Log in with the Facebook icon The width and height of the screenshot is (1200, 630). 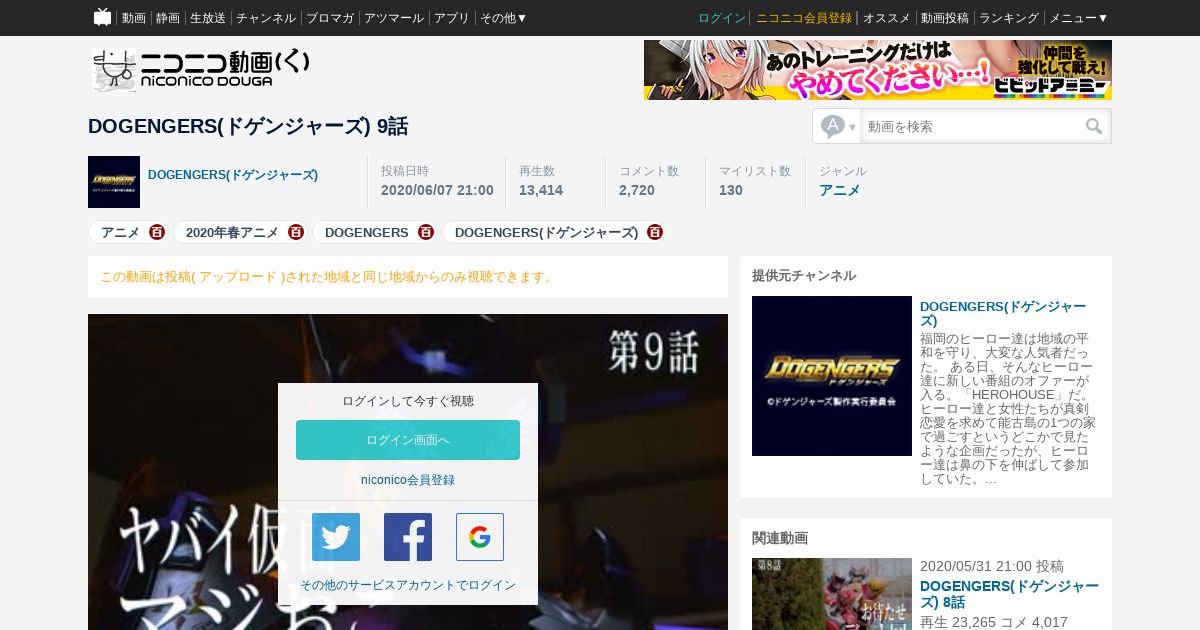[x=408, y=537]
